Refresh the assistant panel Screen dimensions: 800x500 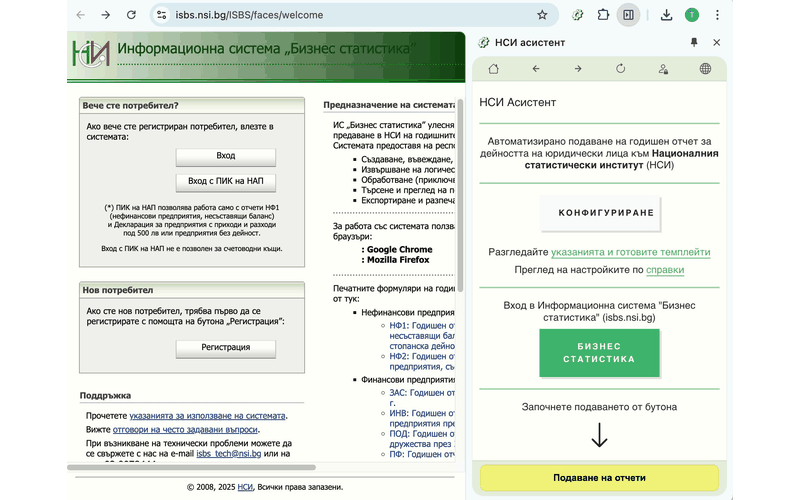pyautogui.click(x=620, y=68)
